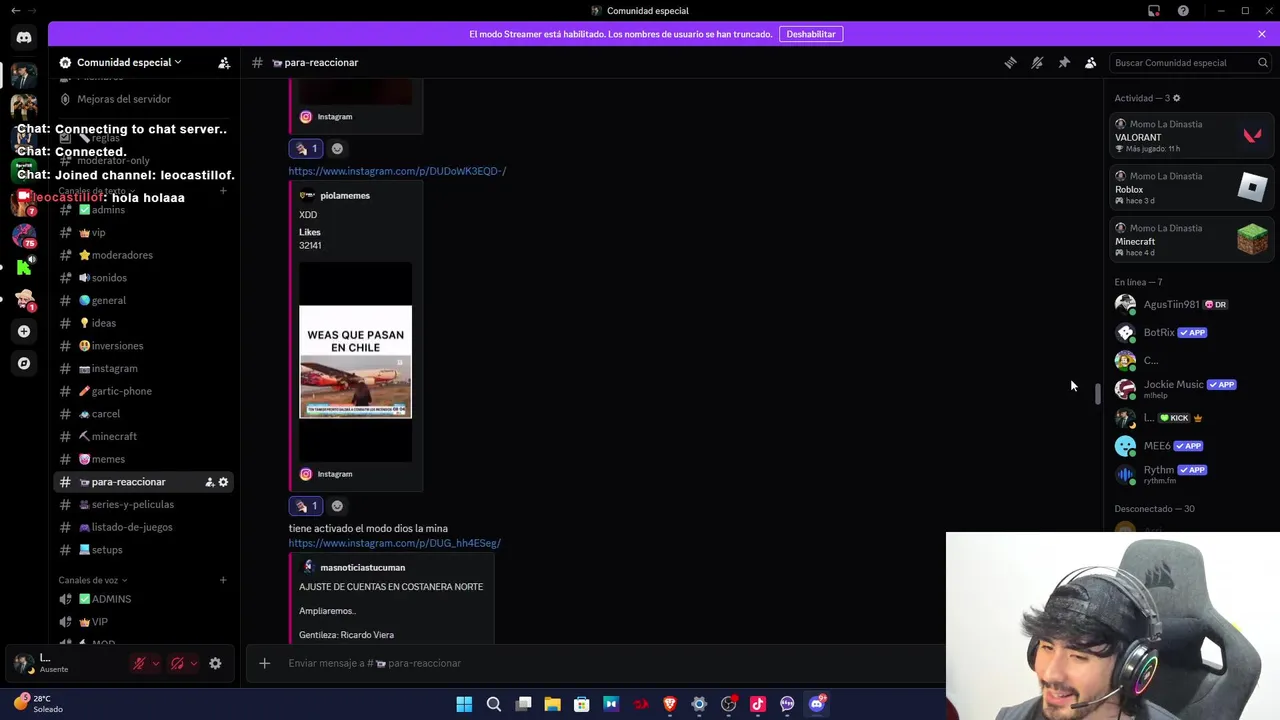Open Roblox activity card

[1192, 188]
